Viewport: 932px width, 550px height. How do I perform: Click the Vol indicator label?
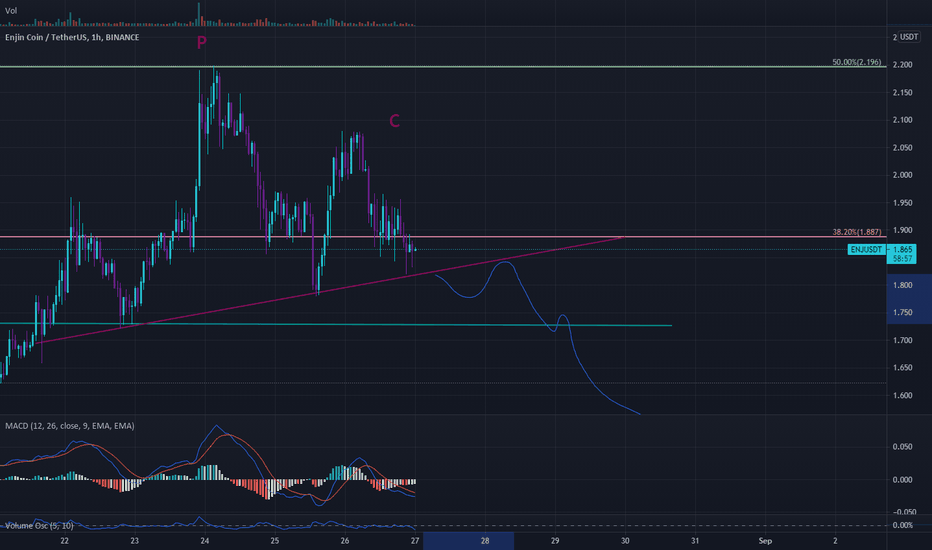[x=11, y=11]
